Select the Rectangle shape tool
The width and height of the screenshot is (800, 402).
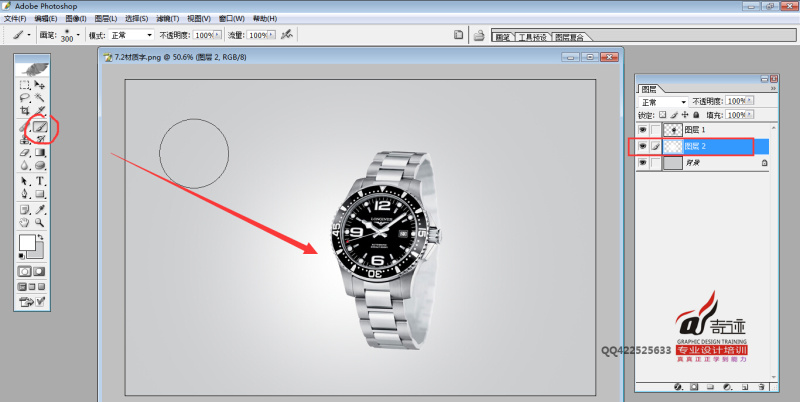click(40, 194)
